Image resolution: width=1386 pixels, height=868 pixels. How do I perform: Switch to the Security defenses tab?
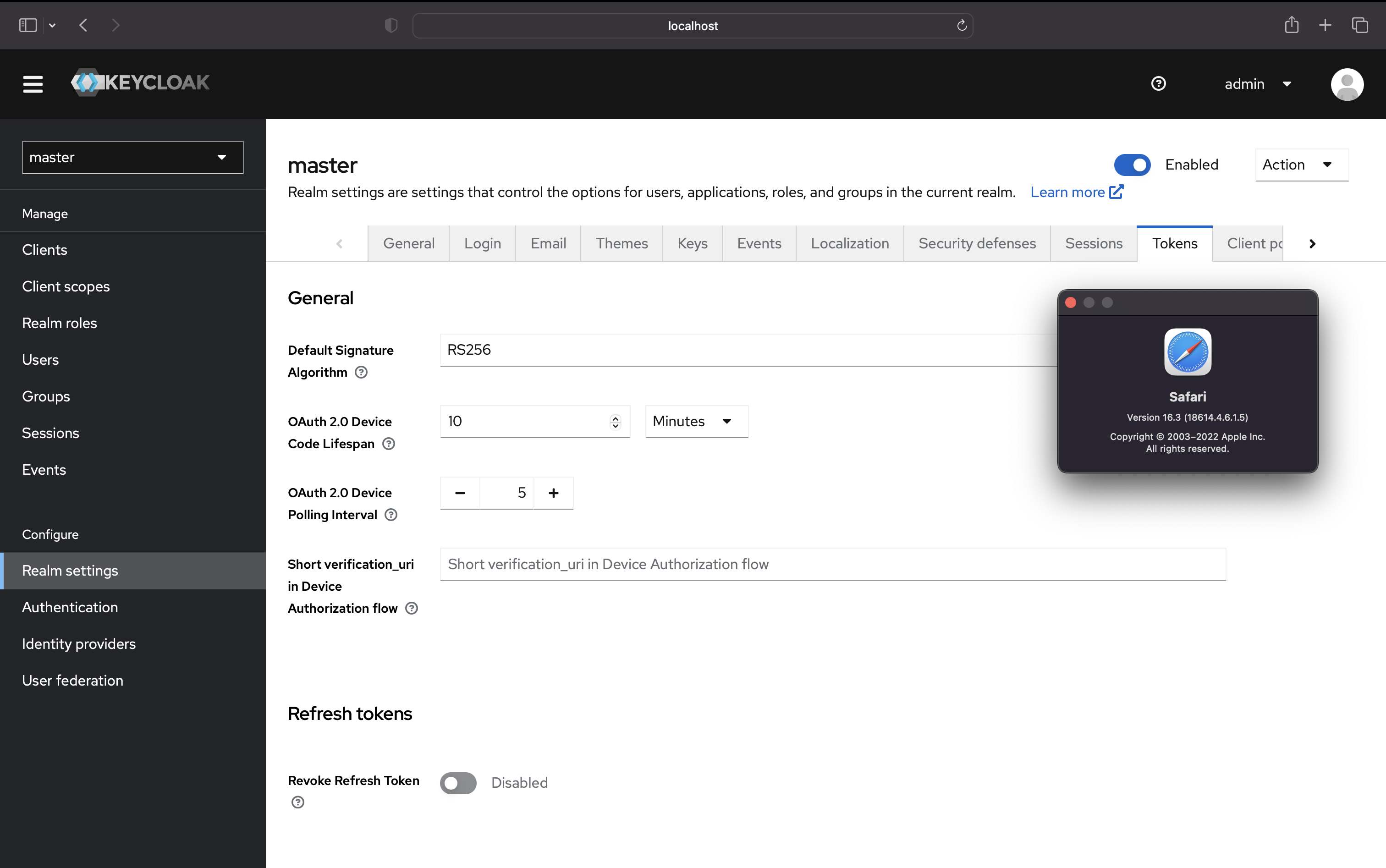pyautogui.click(x=976, y=243)
